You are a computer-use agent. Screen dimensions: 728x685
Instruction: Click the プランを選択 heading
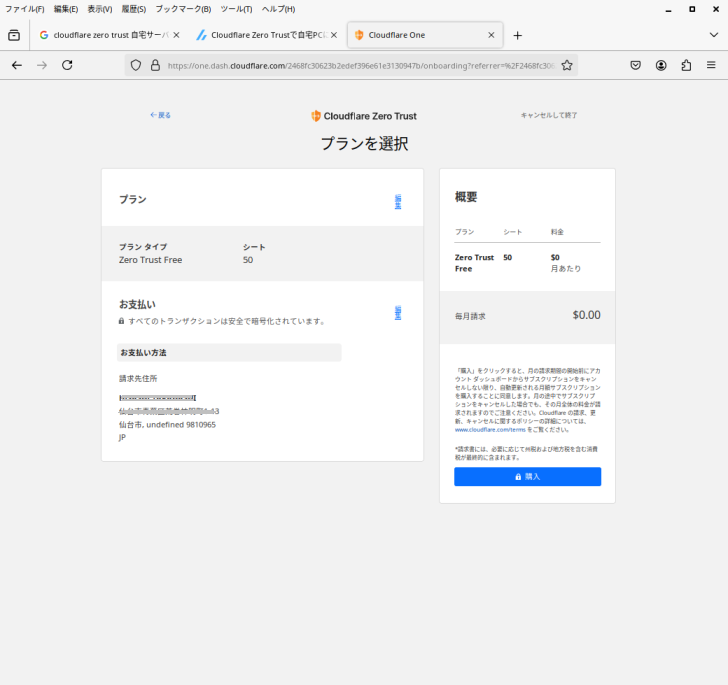(364, 144)
